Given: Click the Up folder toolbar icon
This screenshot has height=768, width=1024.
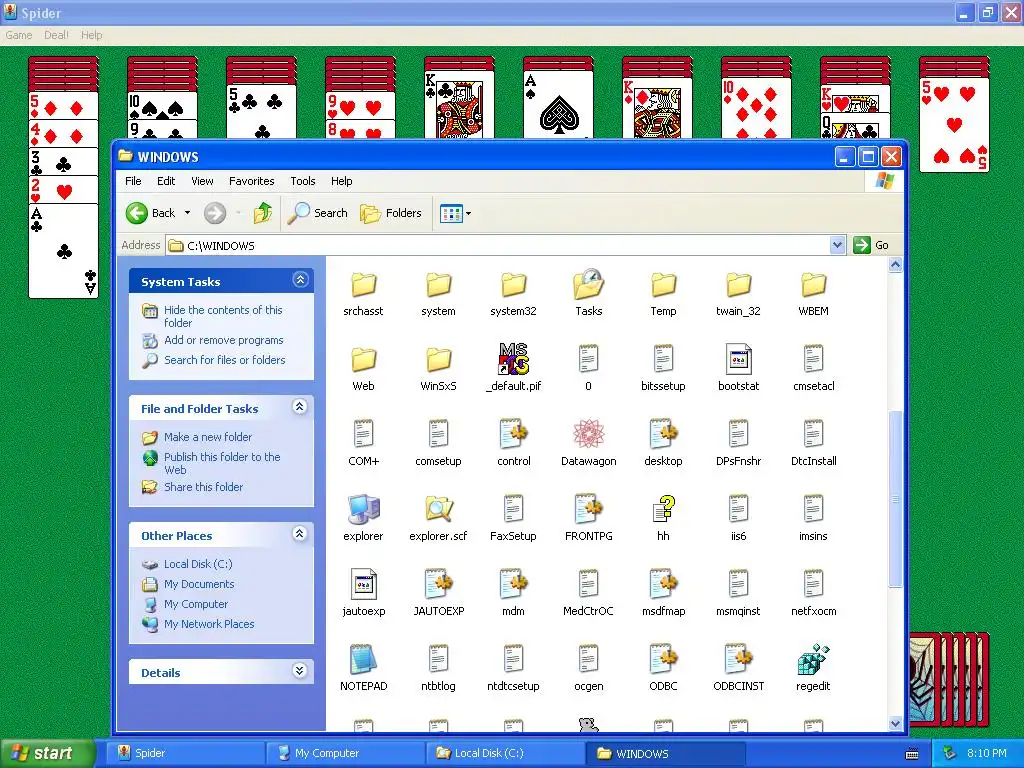Looking at the screenshot, I should (263, 213).
